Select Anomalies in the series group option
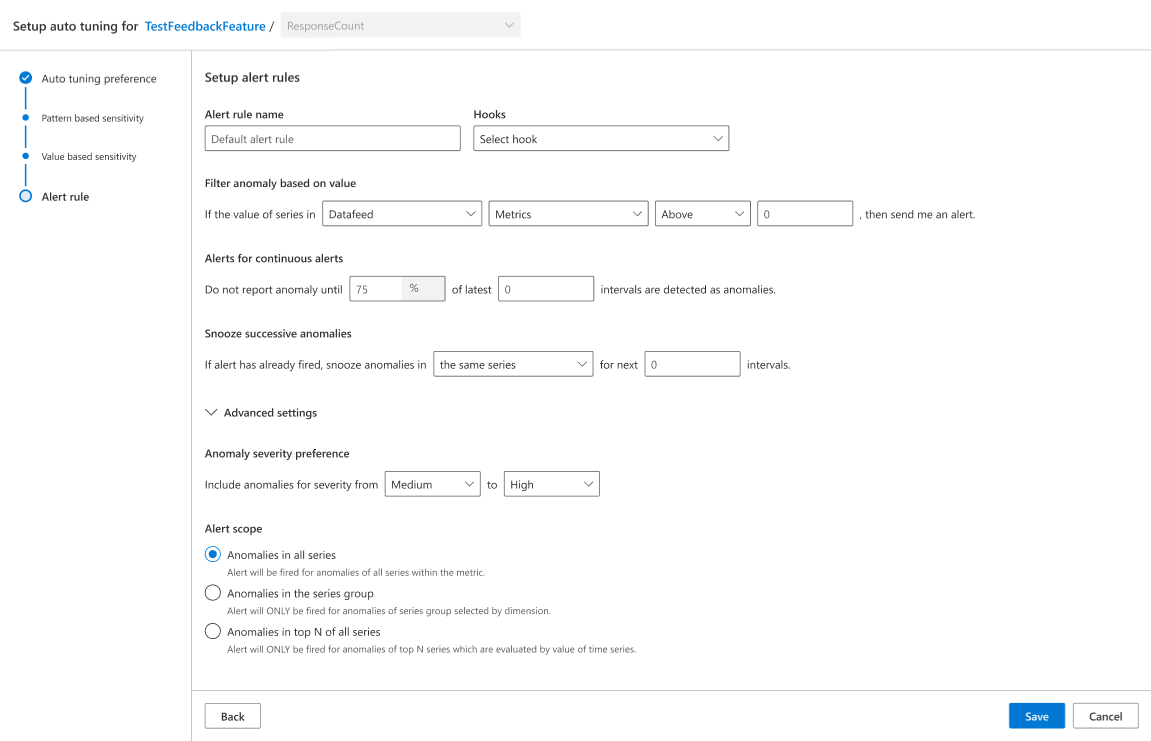Viewport: 1151px width, 741px height. [213, 593]
